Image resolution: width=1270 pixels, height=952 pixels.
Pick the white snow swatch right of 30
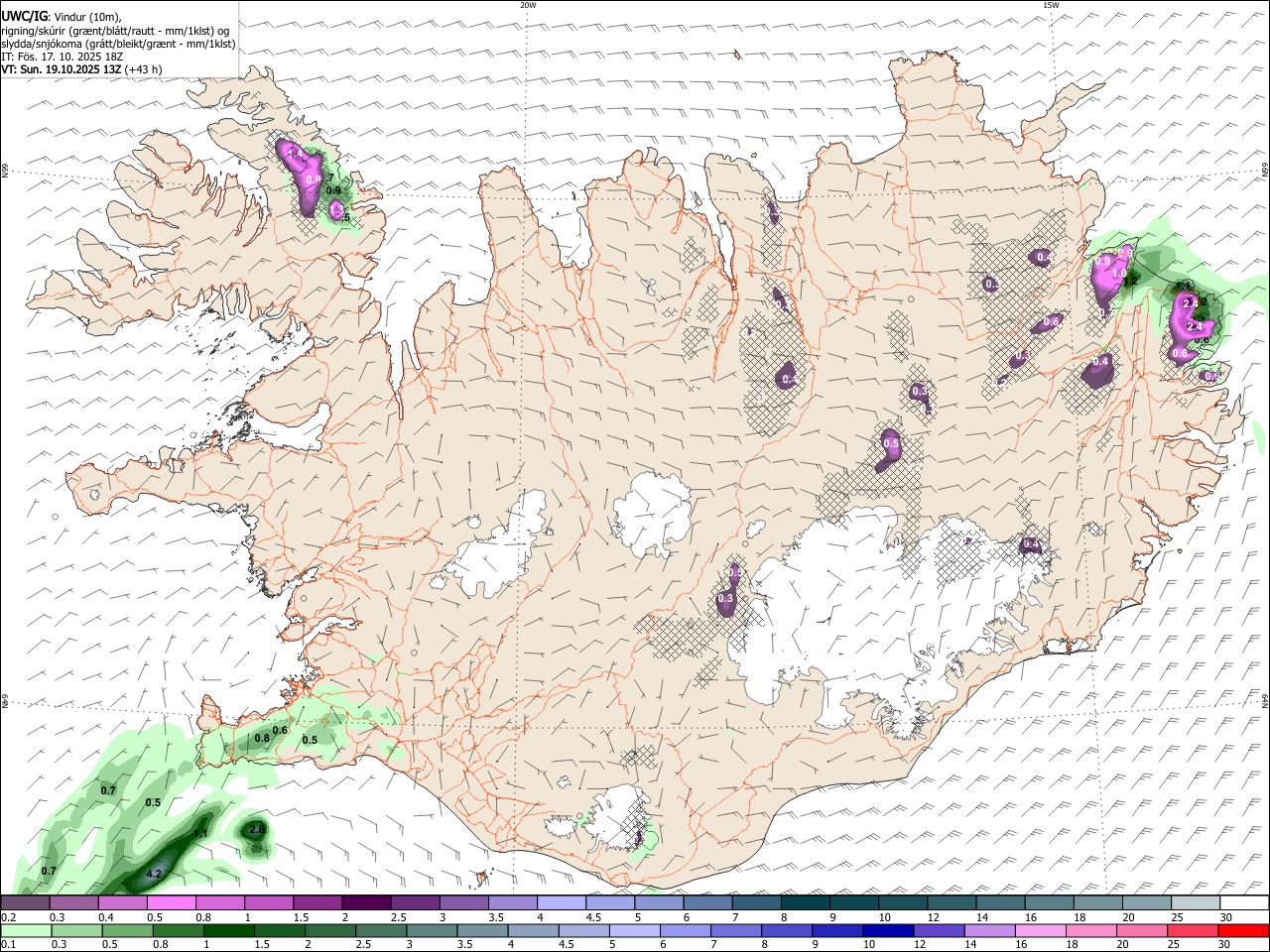1244,903
